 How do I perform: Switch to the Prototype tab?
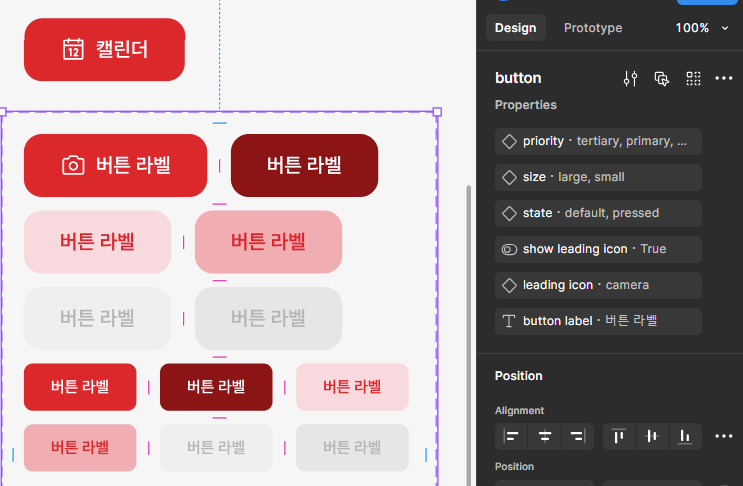(593, 28)
